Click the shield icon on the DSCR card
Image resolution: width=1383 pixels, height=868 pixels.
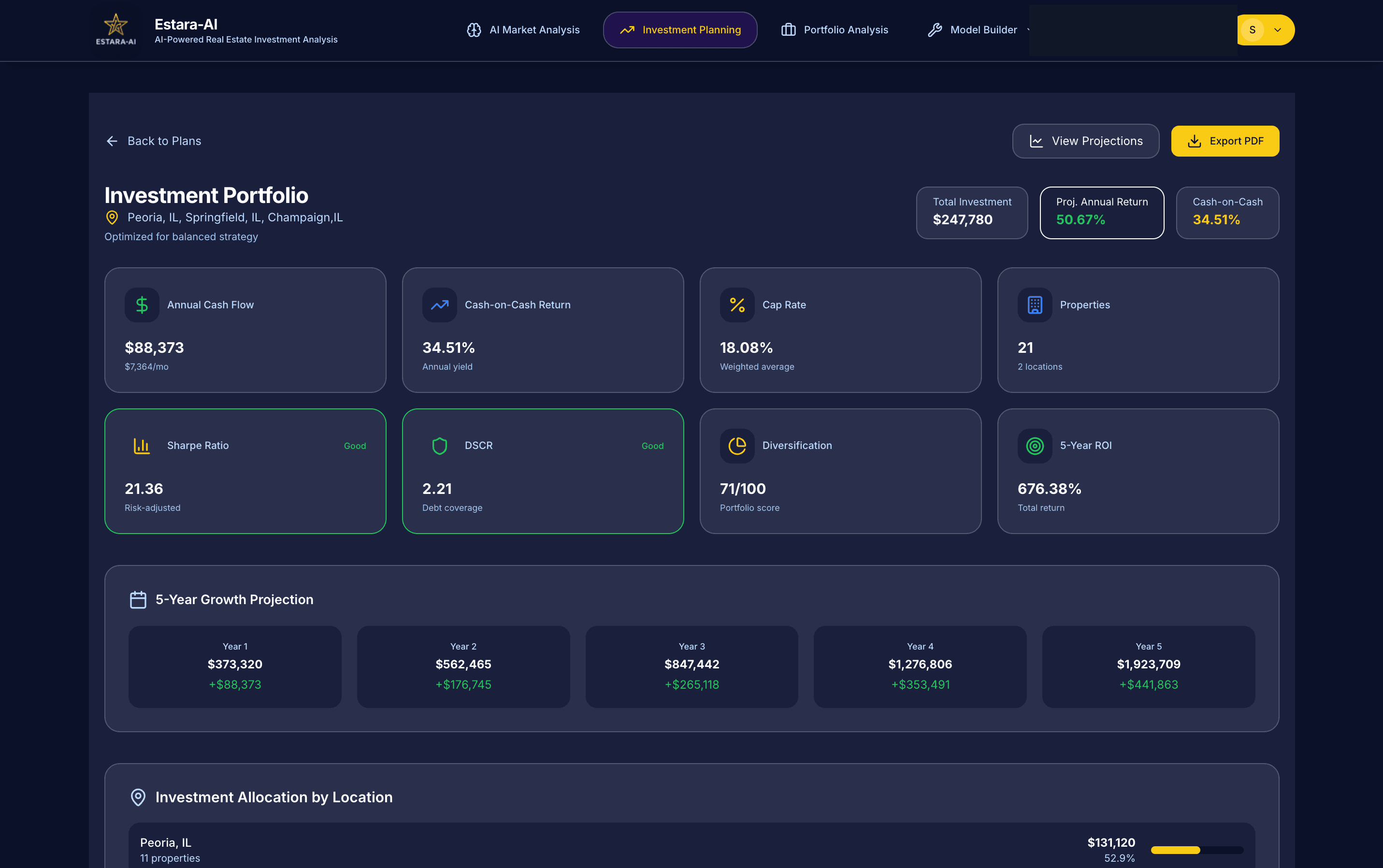pyautogui.click(x=439, y=446)
